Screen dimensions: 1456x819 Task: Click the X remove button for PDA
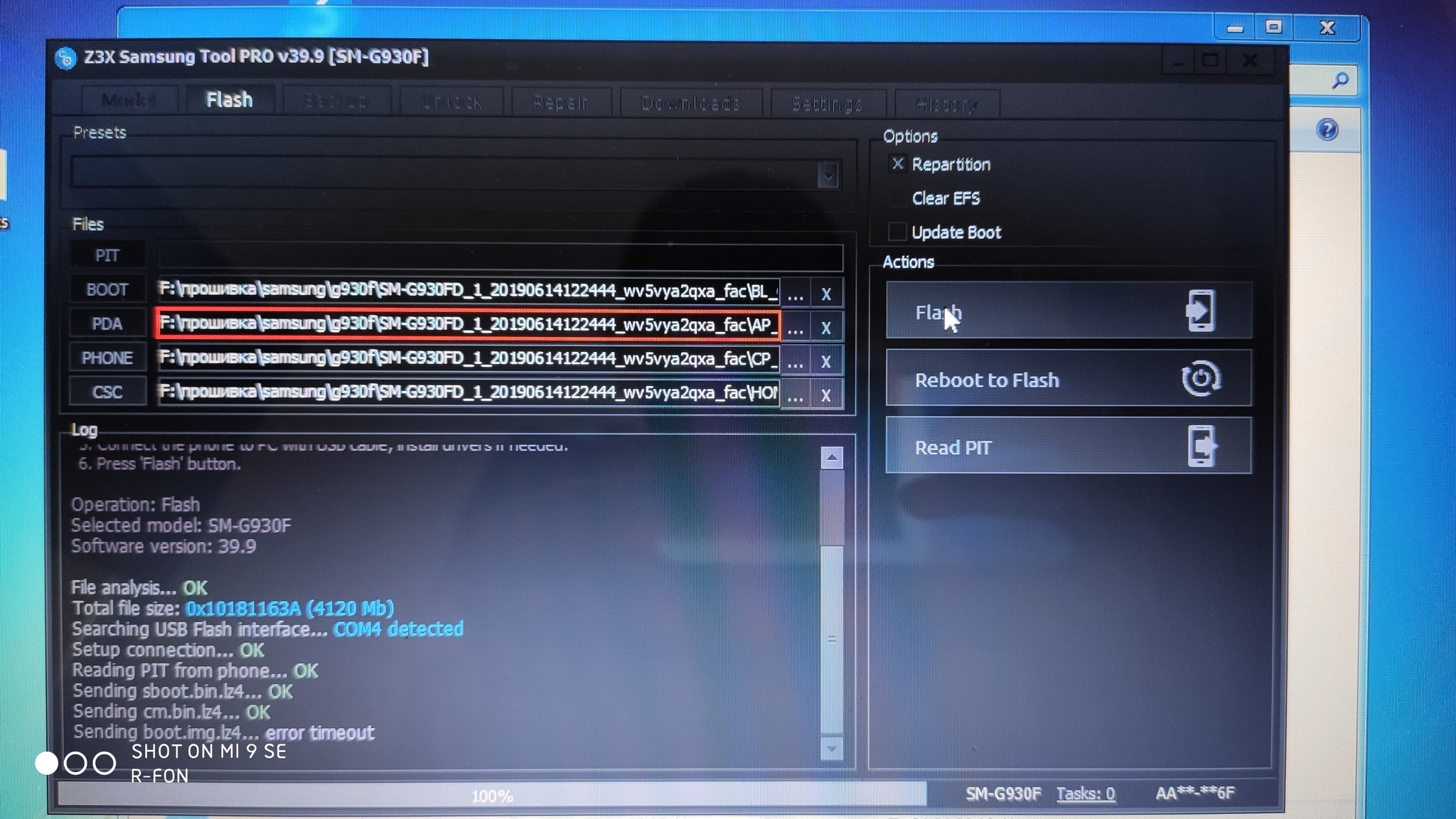point(826,326)
